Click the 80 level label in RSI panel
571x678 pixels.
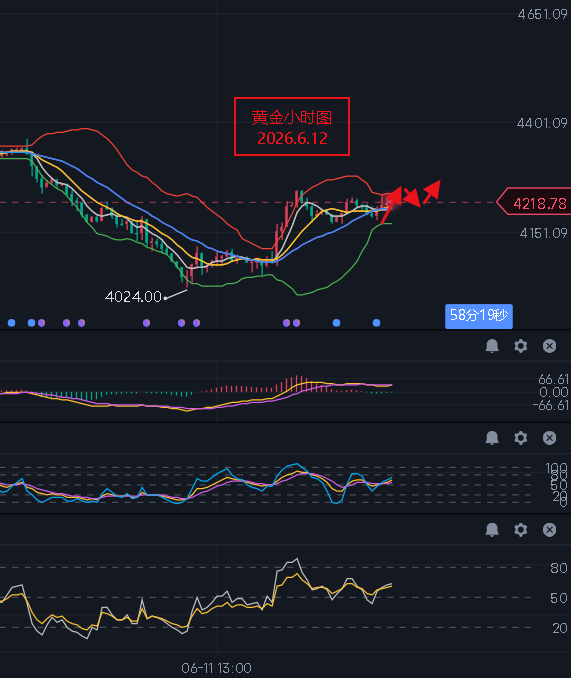[x=558, y=568]
